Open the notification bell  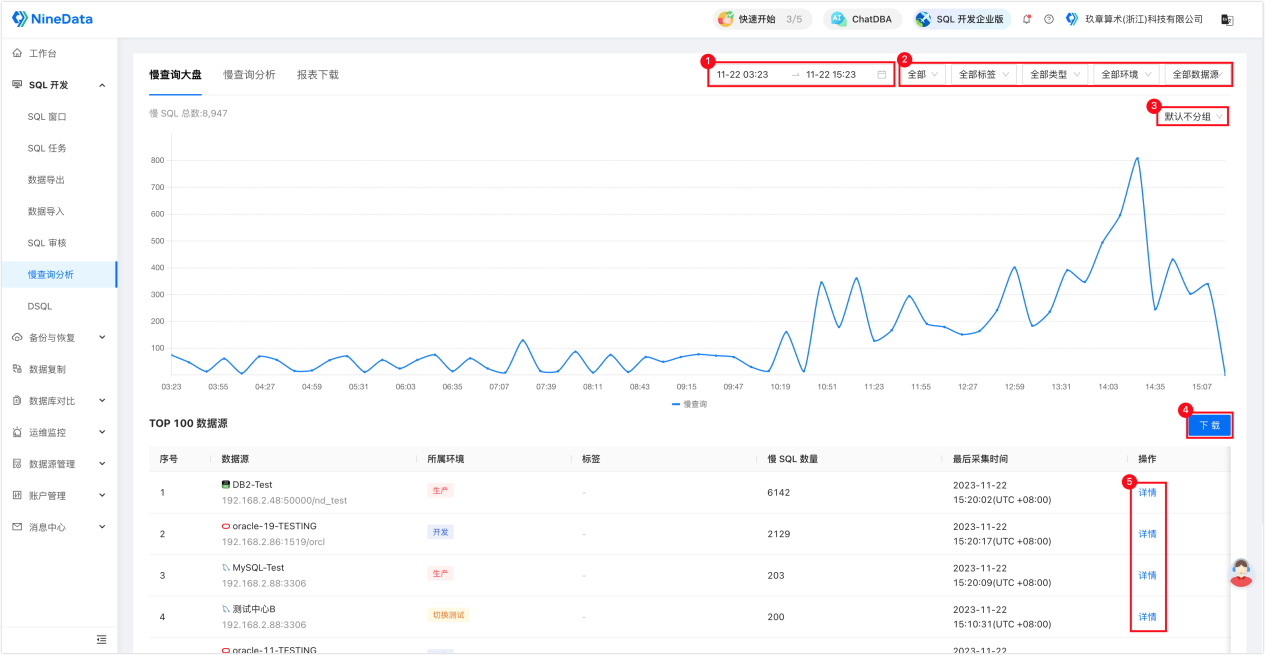pyautogui.click(x=1027, y=19)
